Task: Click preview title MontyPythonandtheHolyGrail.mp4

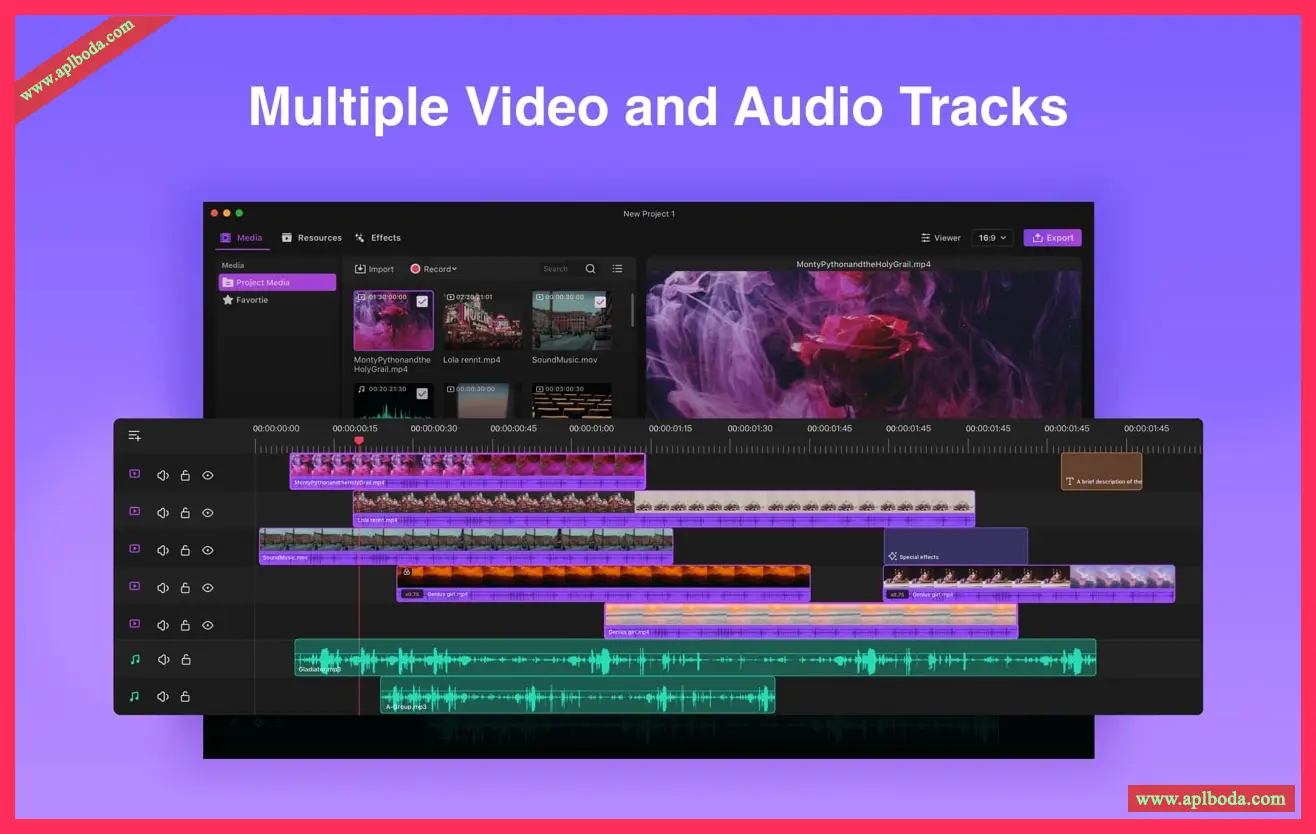Action: [x=864, y=265]
